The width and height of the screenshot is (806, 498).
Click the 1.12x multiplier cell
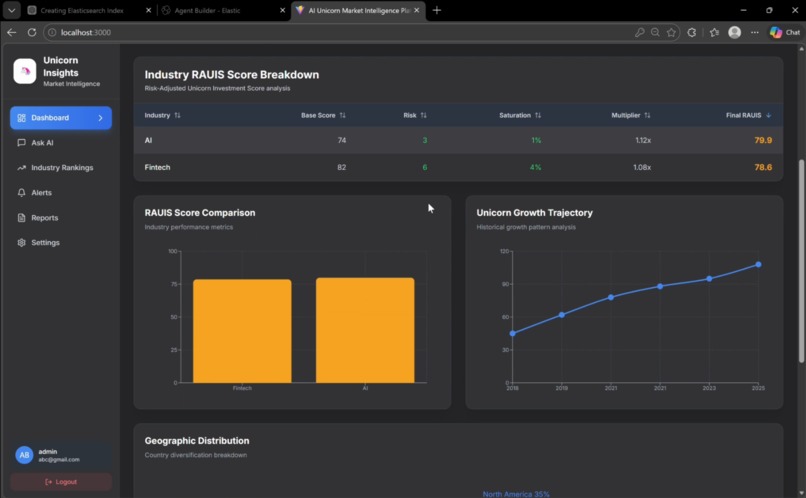(643, 140)
